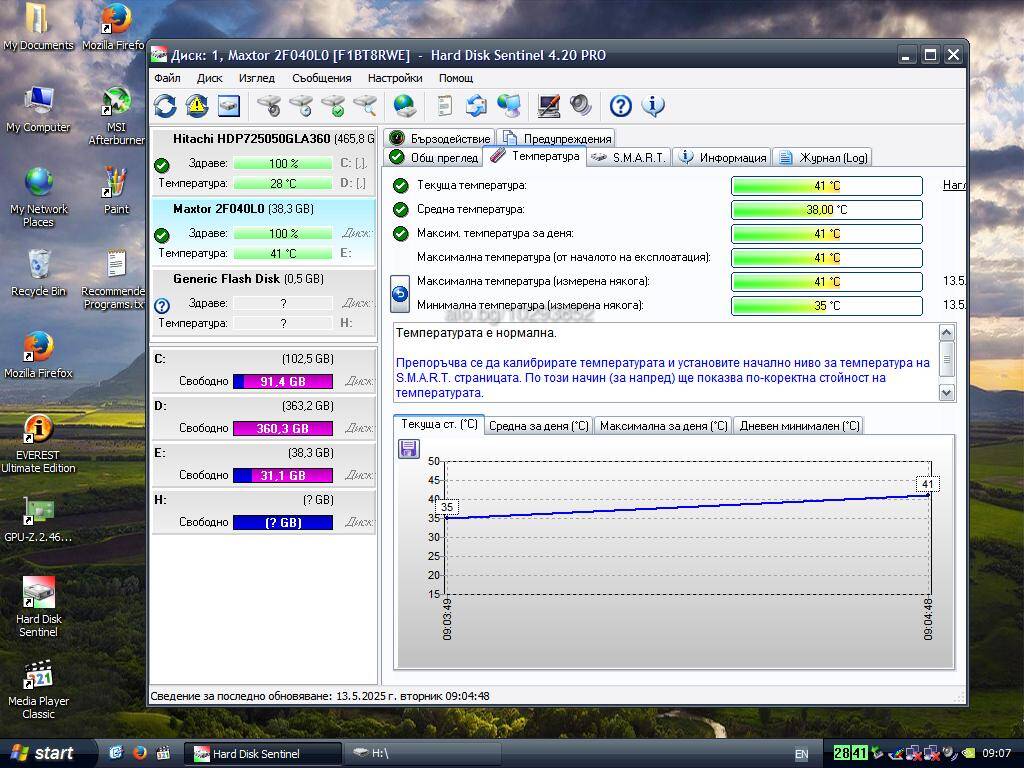Open the disk panel icon in toolbar

coord(229,106)
